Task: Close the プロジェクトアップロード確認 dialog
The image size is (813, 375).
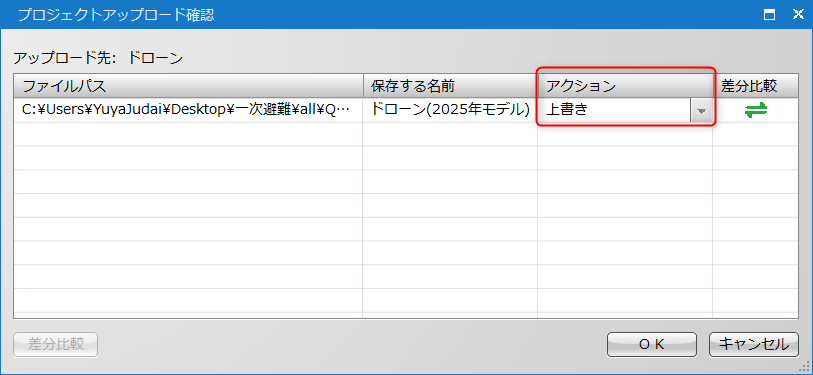Action: coord(798,15)
